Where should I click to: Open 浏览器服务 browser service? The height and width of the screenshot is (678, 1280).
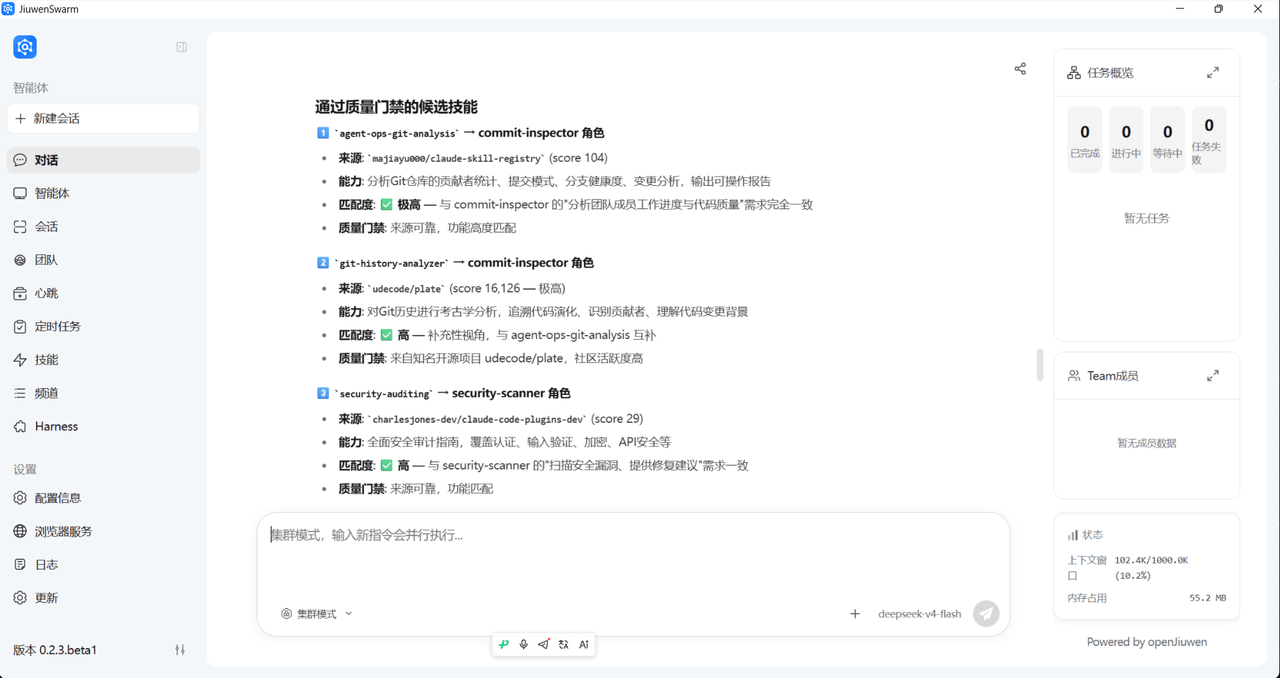[103, 531]
